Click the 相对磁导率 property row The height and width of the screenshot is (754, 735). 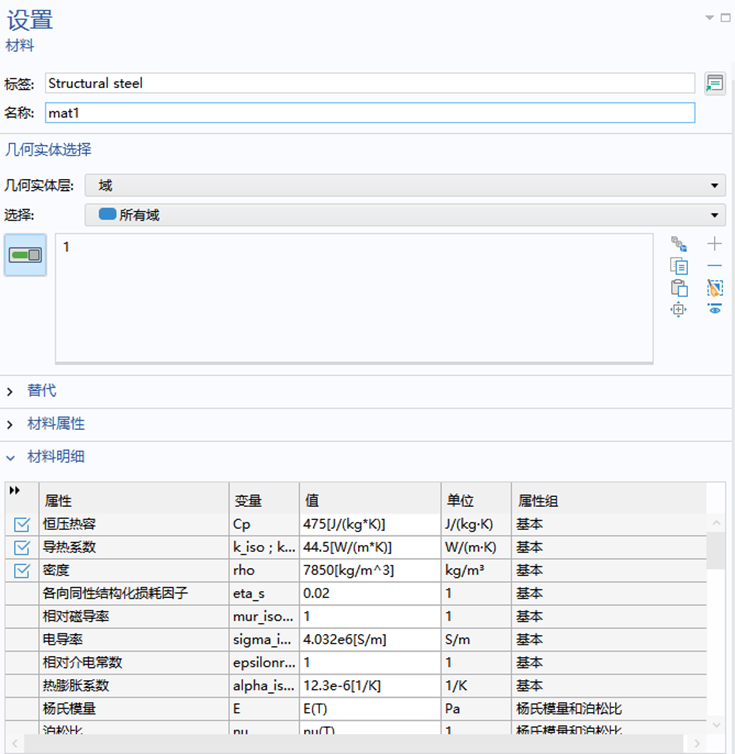pyautogui.click(x=356, y=616)
